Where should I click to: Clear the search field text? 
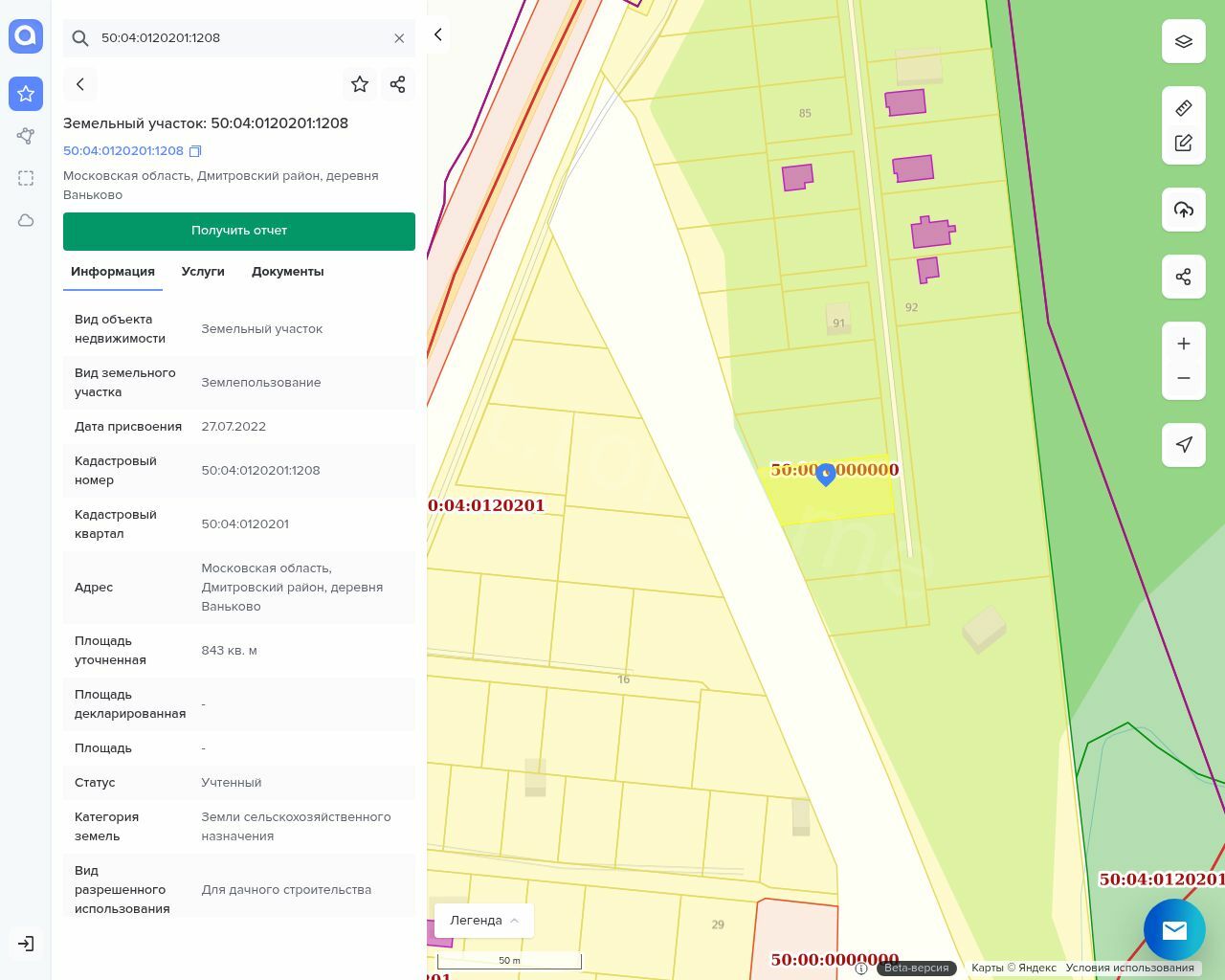pos(399,38)
